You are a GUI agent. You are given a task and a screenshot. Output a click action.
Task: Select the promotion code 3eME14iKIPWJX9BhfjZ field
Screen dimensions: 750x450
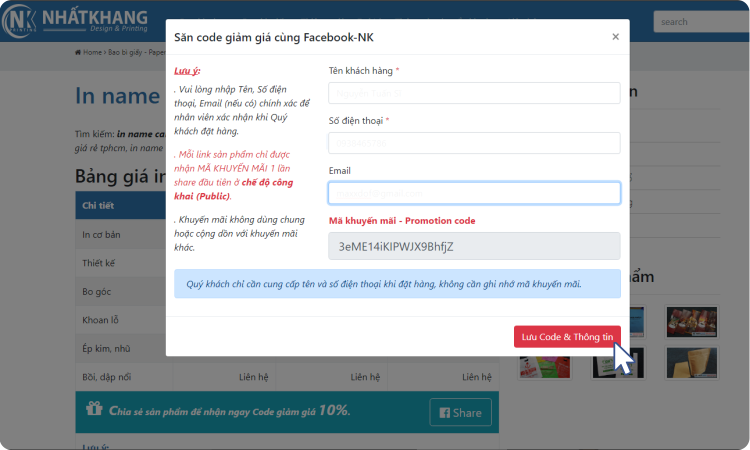tap(474, 246)
